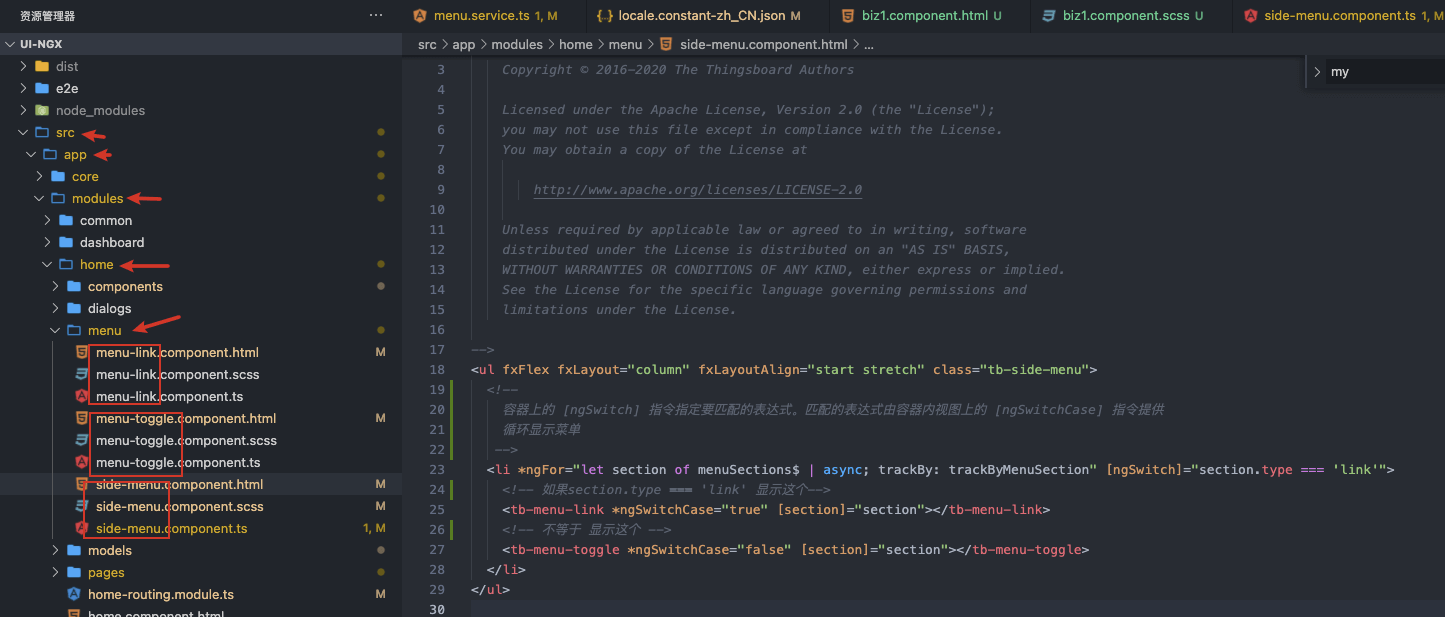Click Angular icon beside menu-toggle.component.ts
This screenshot has width=1445, height=617.
coord(82,462)
